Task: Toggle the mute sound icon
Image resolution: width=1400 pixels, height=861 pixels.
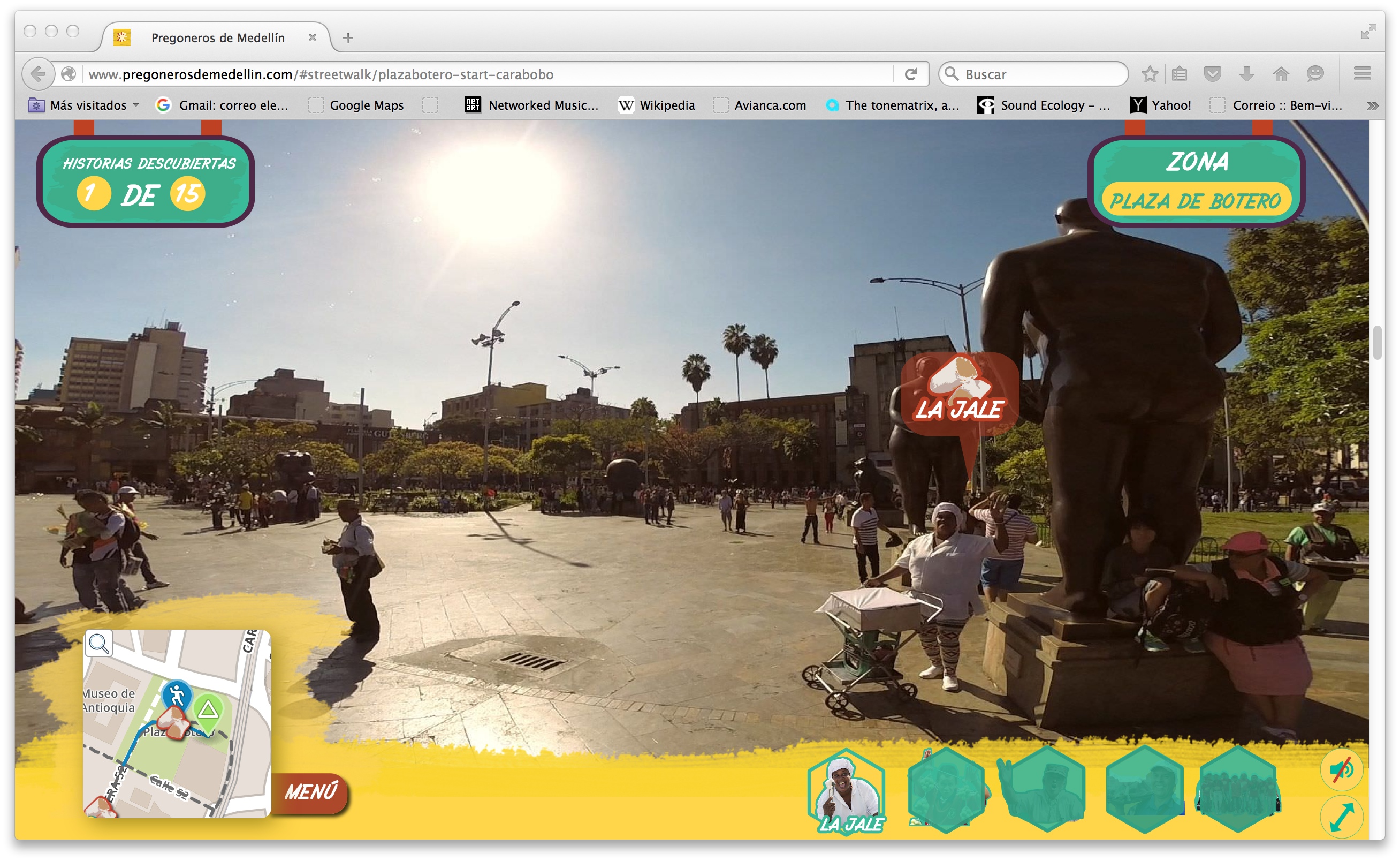Action: click(1342, 769)
